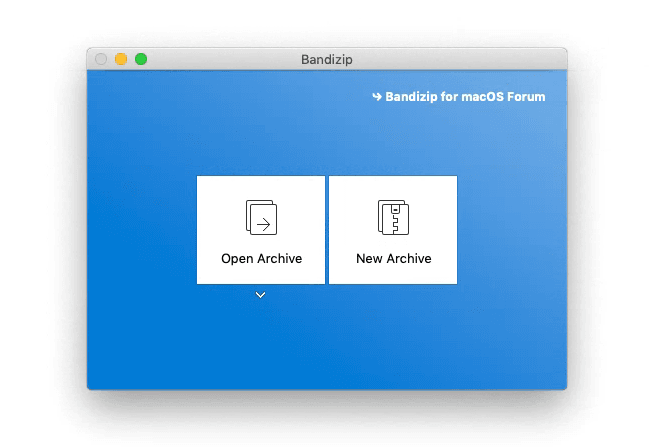Enter full screen with the green button
This screenshot has height=447, width=658.
tap(141, 59)
